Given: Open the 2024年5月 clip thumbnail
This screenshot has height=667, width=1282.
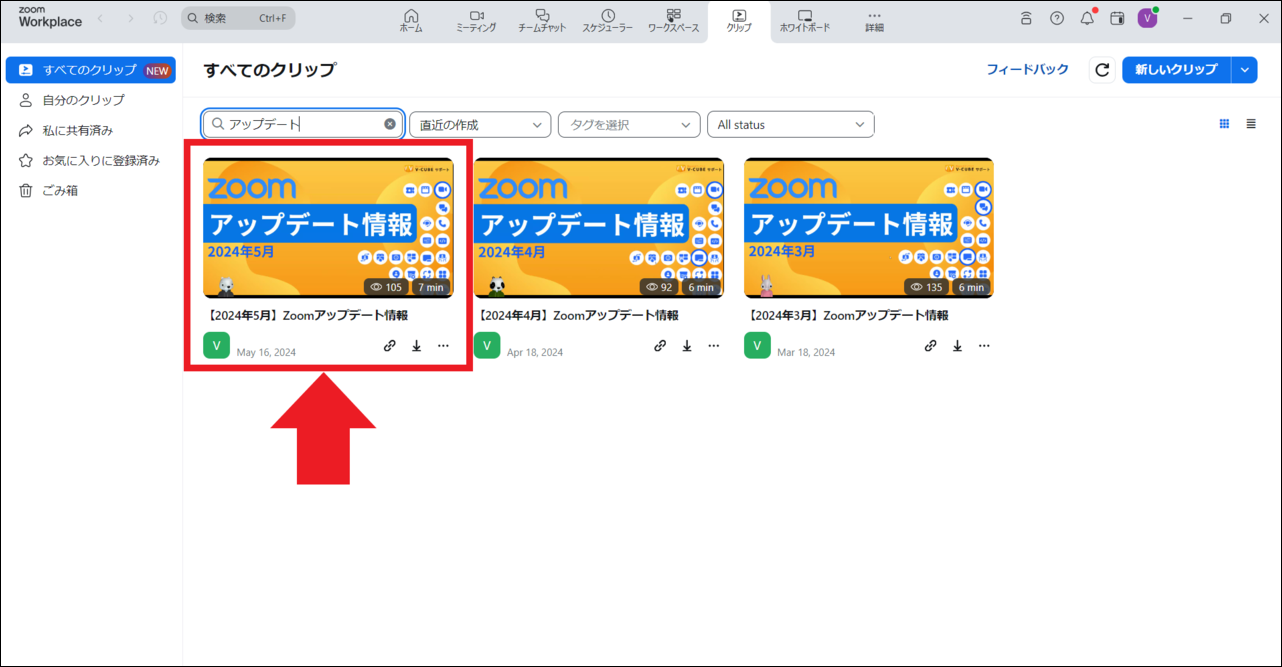Looking at the screenshot, I should pyautogui.click(x=328, y=228).
